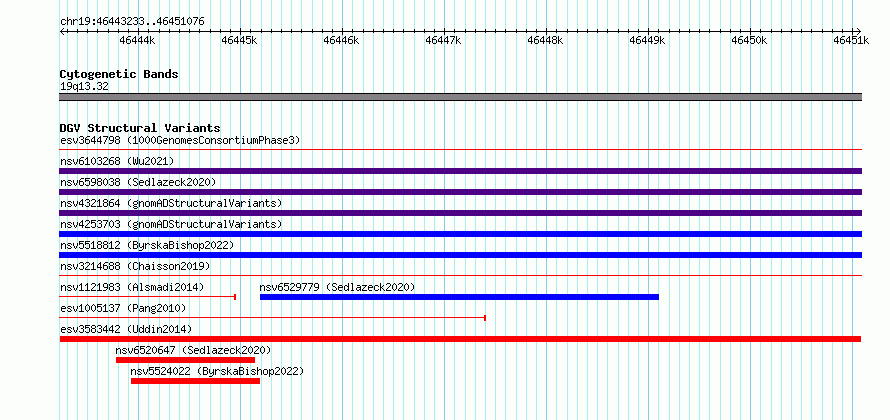Click the 46444k ruler tick label
Viewport: 890px width, 420px height.
137,40
